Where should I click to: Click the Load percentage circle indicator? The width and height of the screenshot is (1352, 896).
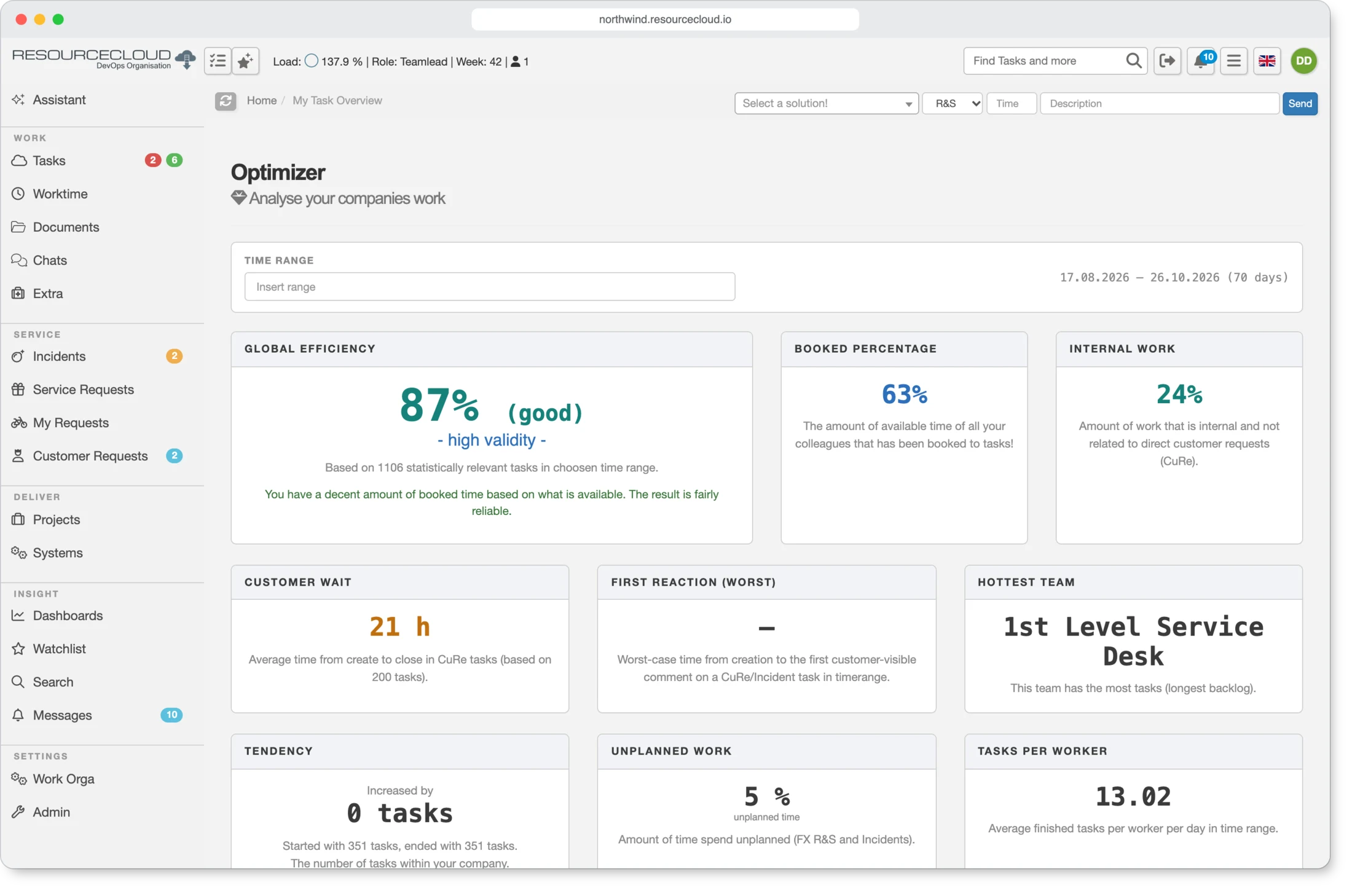pos(312,61)
